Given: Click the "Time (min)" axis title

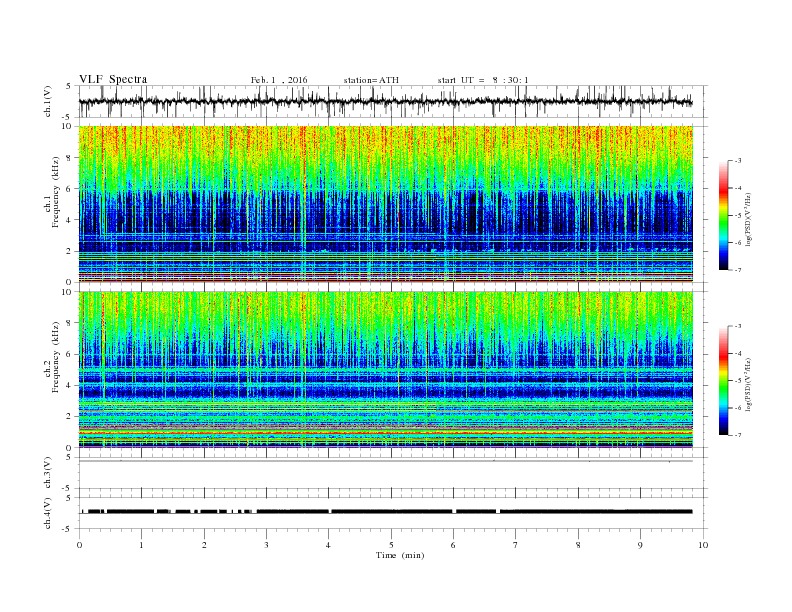Looking at the screenshot, I should pyautogui.click(x=400, y=555).
